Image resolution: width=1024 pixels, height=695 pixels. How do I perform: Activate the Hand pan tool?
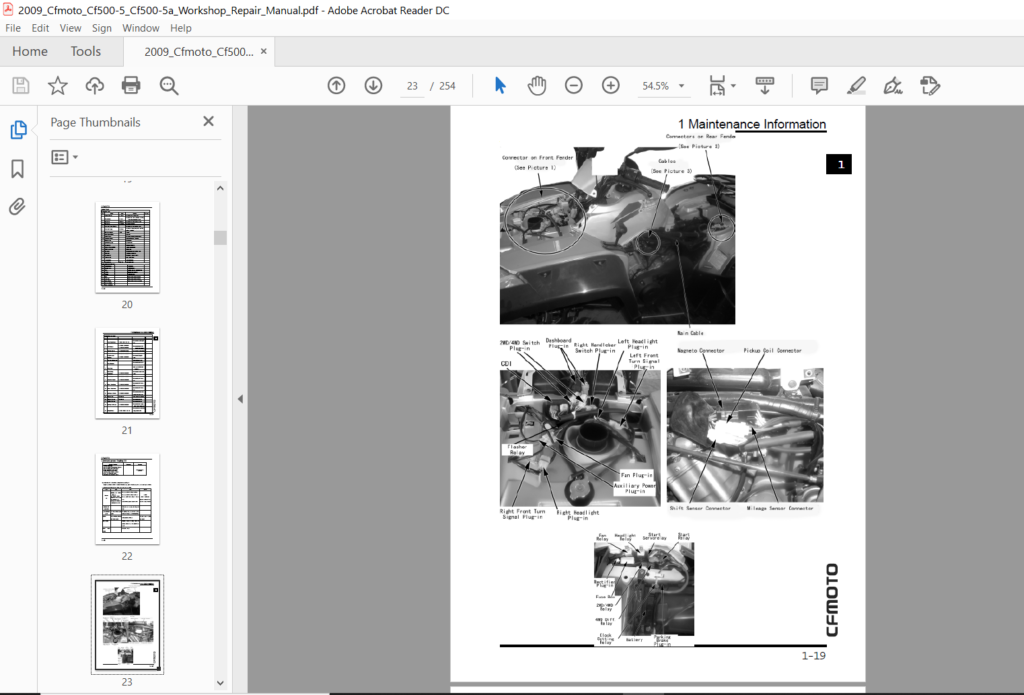pos(537,86)
